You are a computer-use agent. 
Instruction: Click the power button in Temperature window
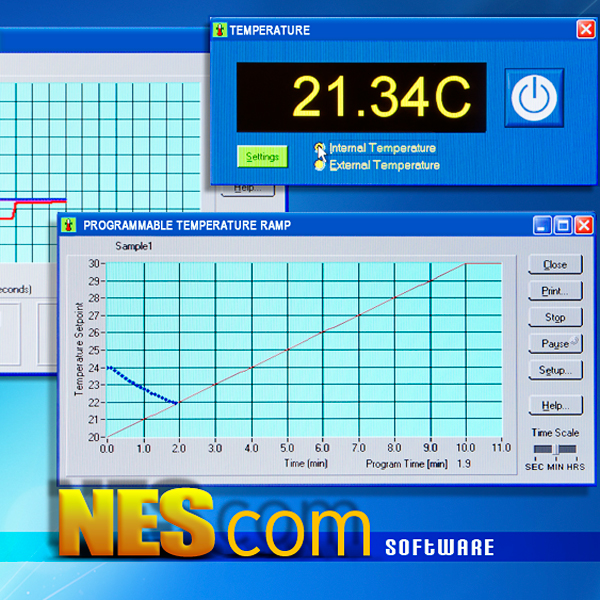534,98
